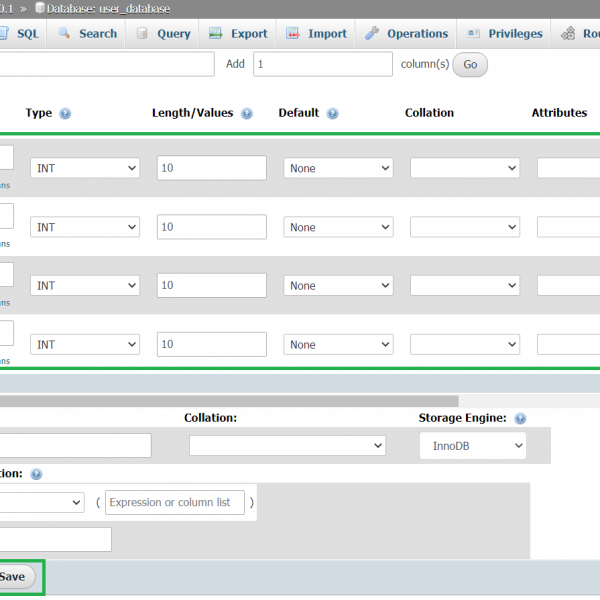Open the first row Type dropdown

85,169
